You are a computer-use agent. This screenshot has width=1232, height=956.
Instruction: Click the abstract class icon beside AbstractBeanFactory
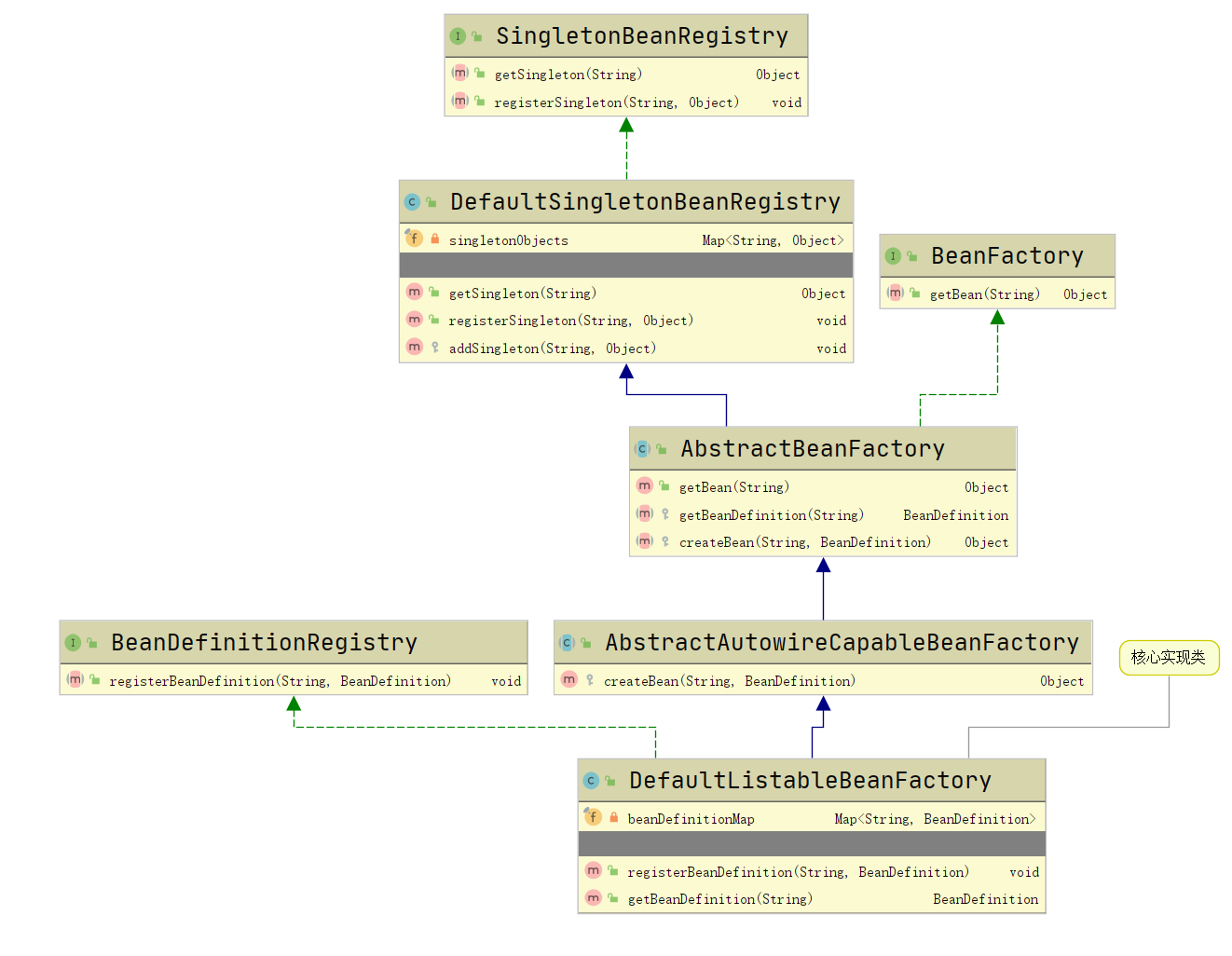click(x=642, y=449)
